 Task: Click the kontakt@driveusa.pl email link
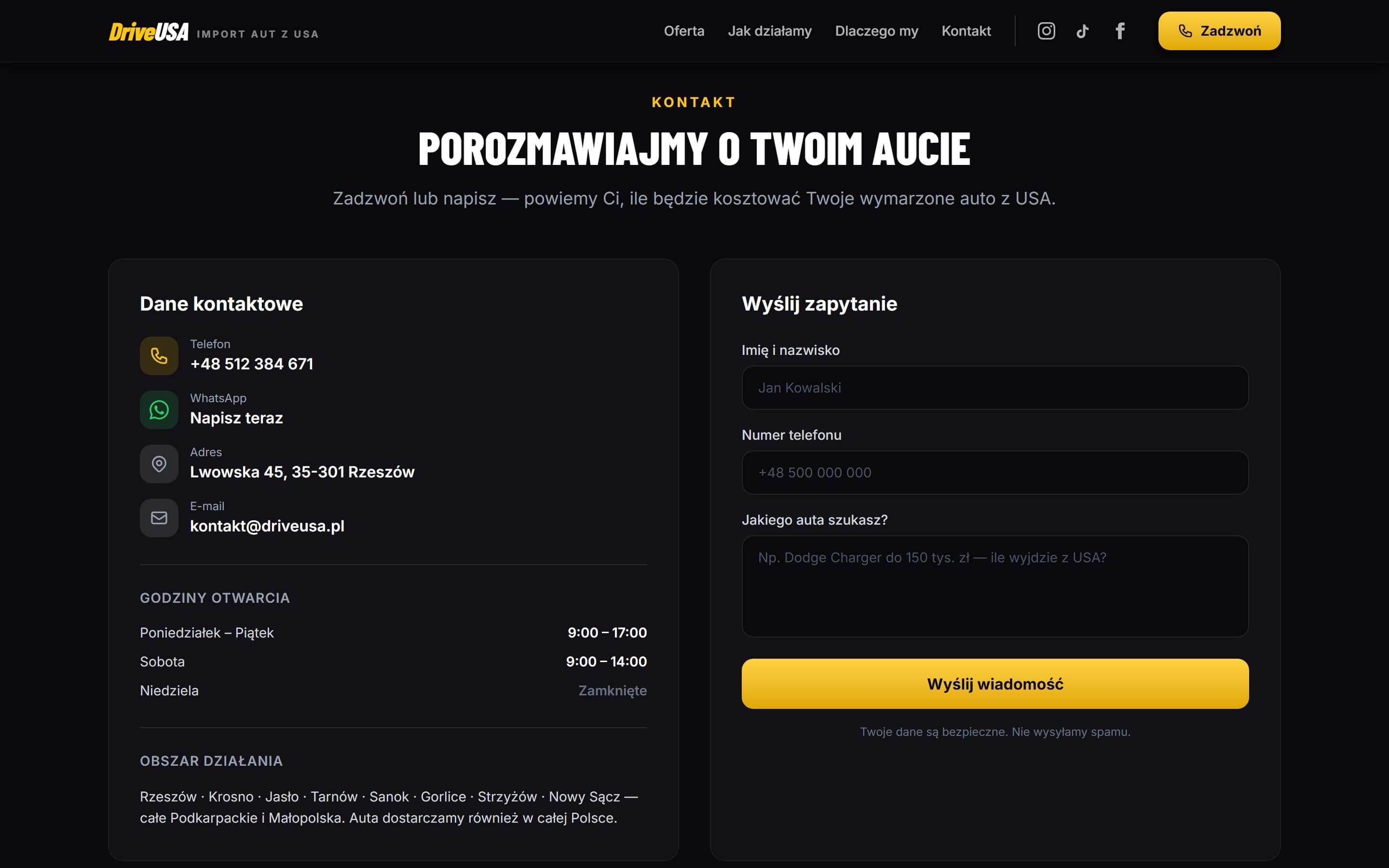click(267, 526)
